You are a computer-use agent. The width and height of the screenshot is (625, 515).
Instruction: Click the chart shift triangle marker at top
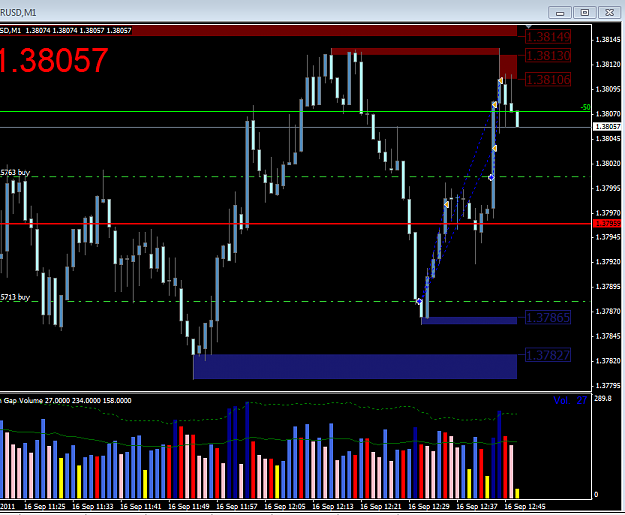point(529,26)
